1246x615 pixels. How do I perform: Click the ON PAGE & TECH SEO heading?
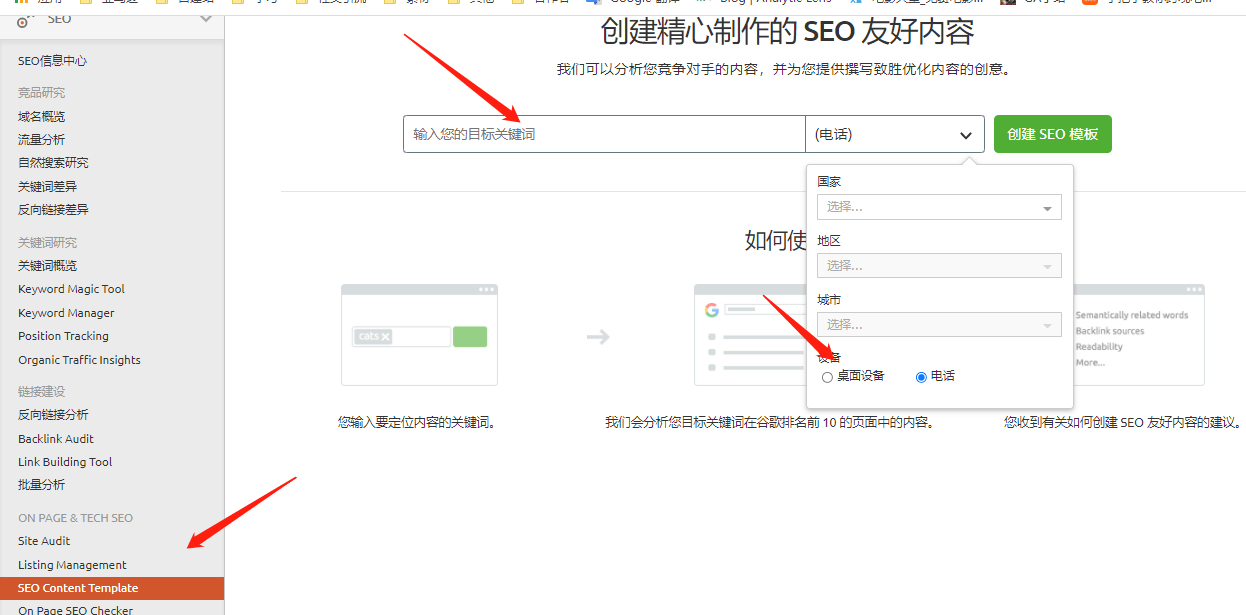coord(75,518)
